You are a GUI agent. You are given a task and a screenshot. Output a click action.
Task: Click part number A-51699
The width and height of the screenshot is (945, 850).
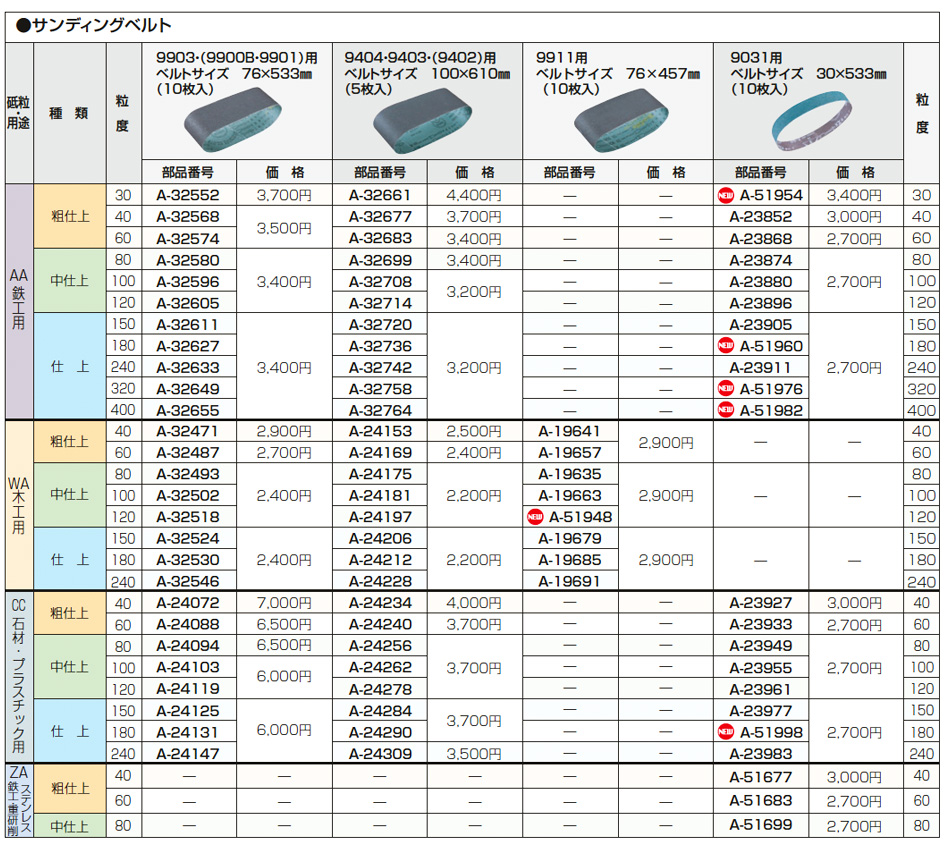760,825
